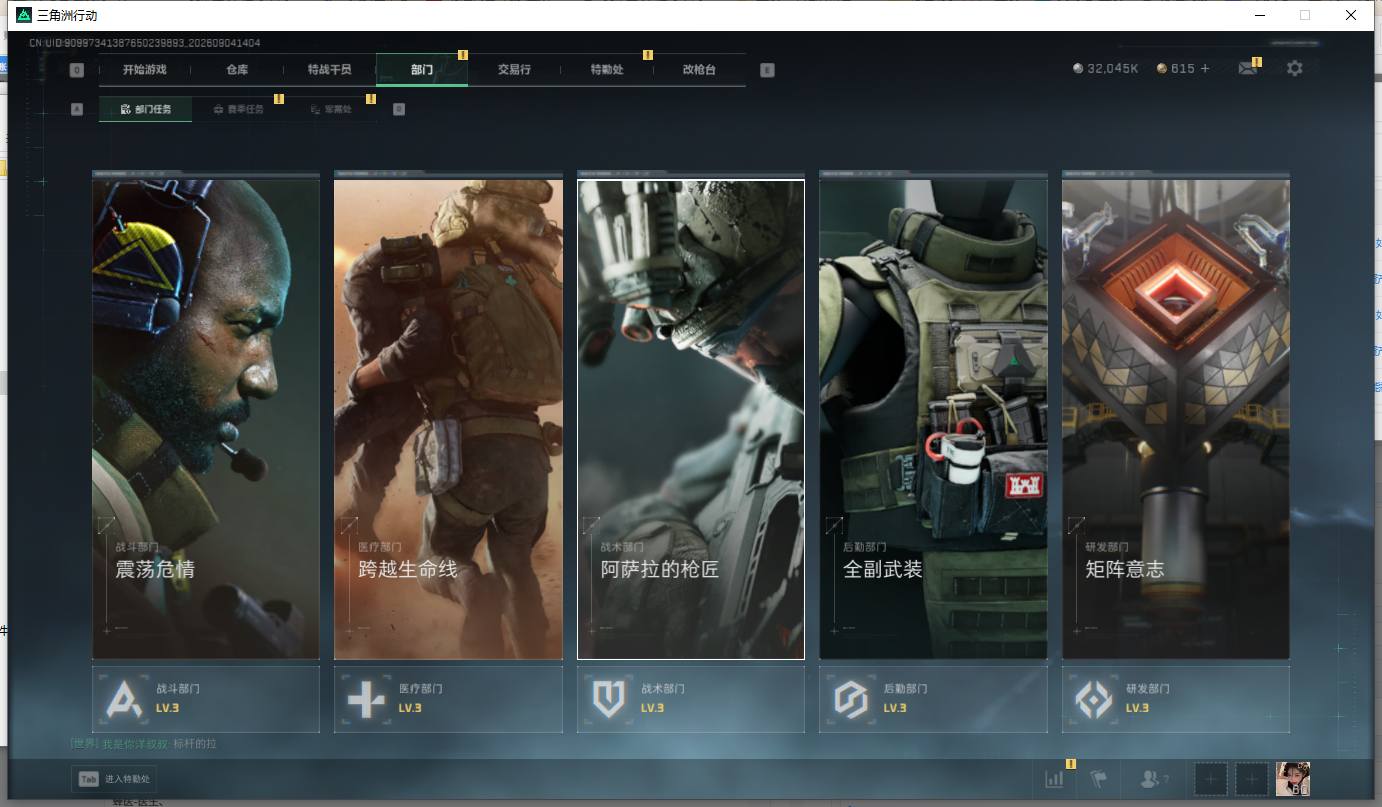Viewport: 1382px width, 807px height.
Task: Open the 震荡危情 mission card
Action: (x=206, y=418)
